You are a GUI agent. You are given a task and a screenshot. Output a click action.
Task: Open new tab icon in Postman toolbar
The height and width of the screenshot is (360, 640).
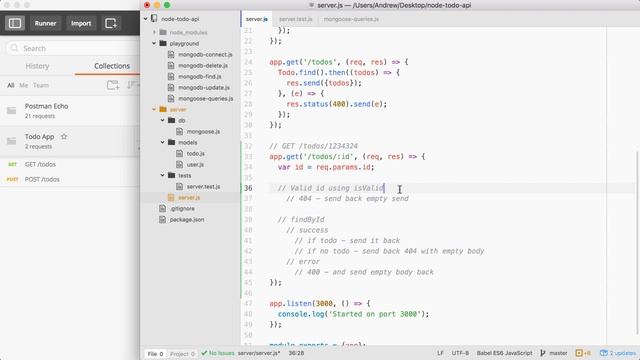click(111, 23)
